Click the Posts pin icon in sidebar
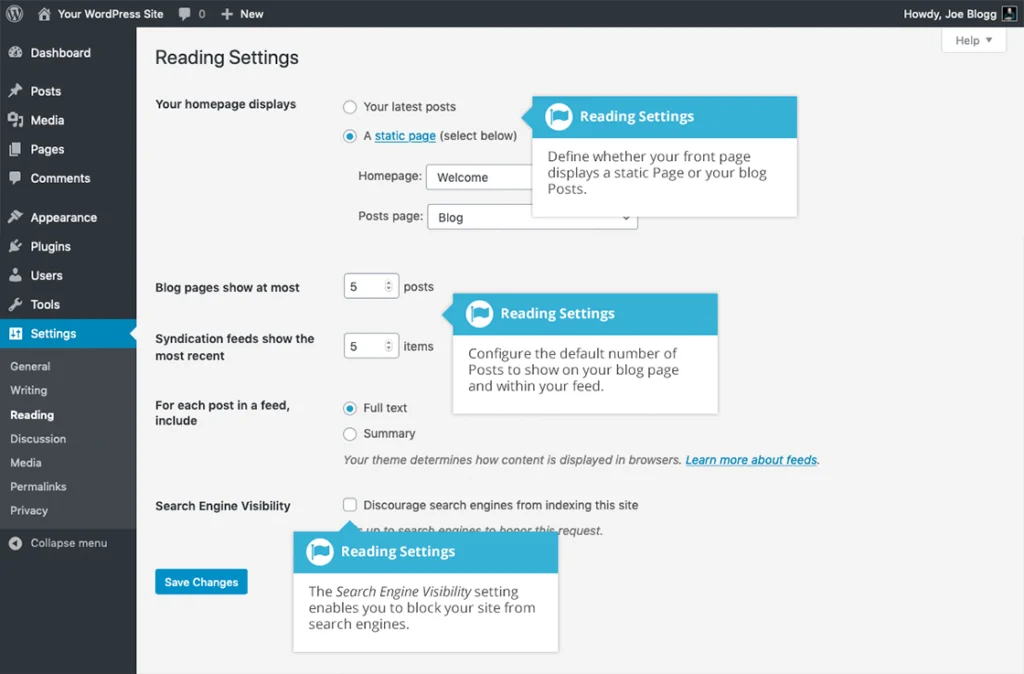Screen dimensions: 1024x674 point(15,89)
